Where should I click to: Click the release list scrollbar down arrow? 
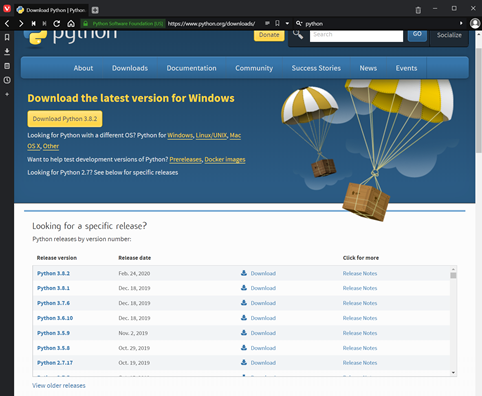453,373
